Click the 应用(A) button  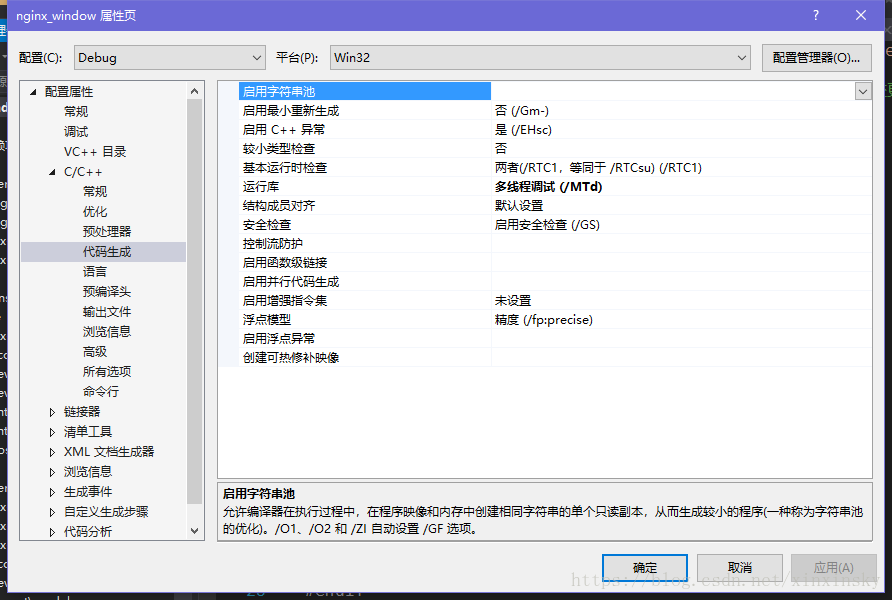coord(833,568)
